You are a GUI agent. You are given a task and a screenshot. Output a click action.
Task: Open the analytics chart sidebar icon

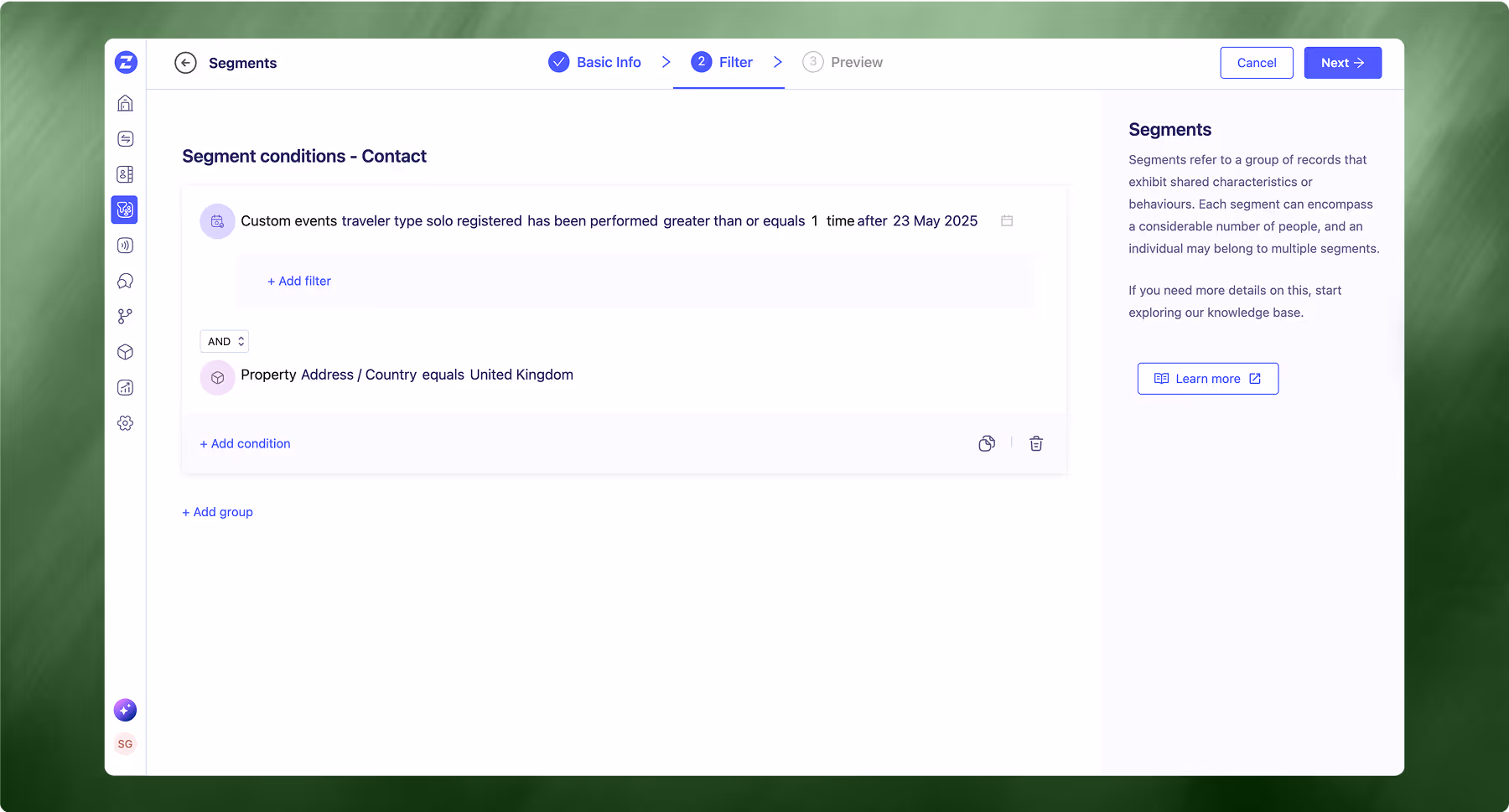(x=125, y=387)
